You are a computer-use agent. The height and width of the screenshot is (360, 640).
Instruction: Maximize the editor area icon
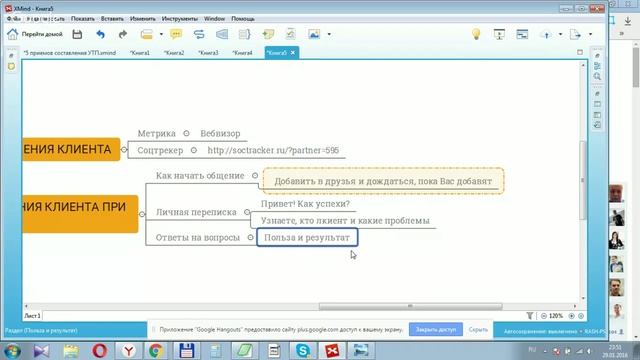[580, 52]
